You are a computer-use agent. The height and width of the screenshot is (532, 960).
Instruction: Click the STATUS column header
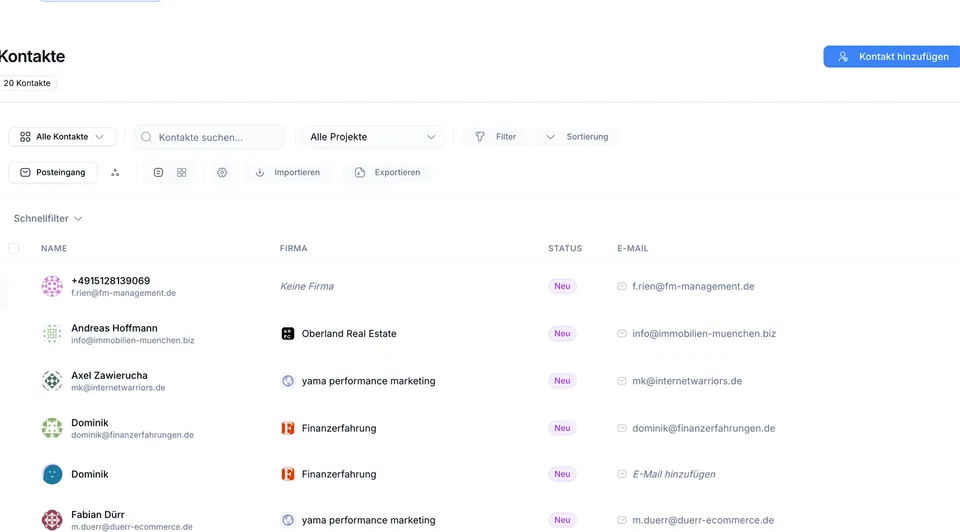point(565,248)
